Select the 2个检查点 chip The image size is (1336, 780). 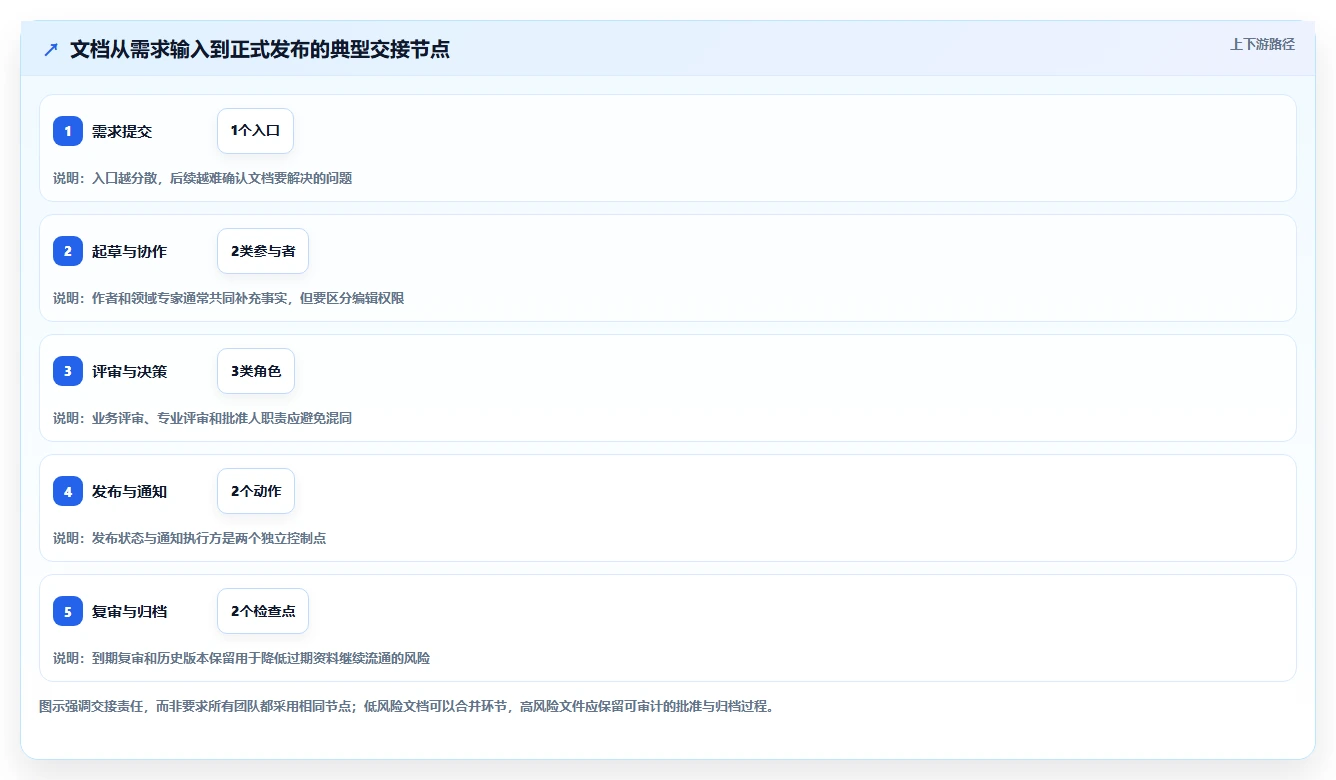(x=263, y=611)
